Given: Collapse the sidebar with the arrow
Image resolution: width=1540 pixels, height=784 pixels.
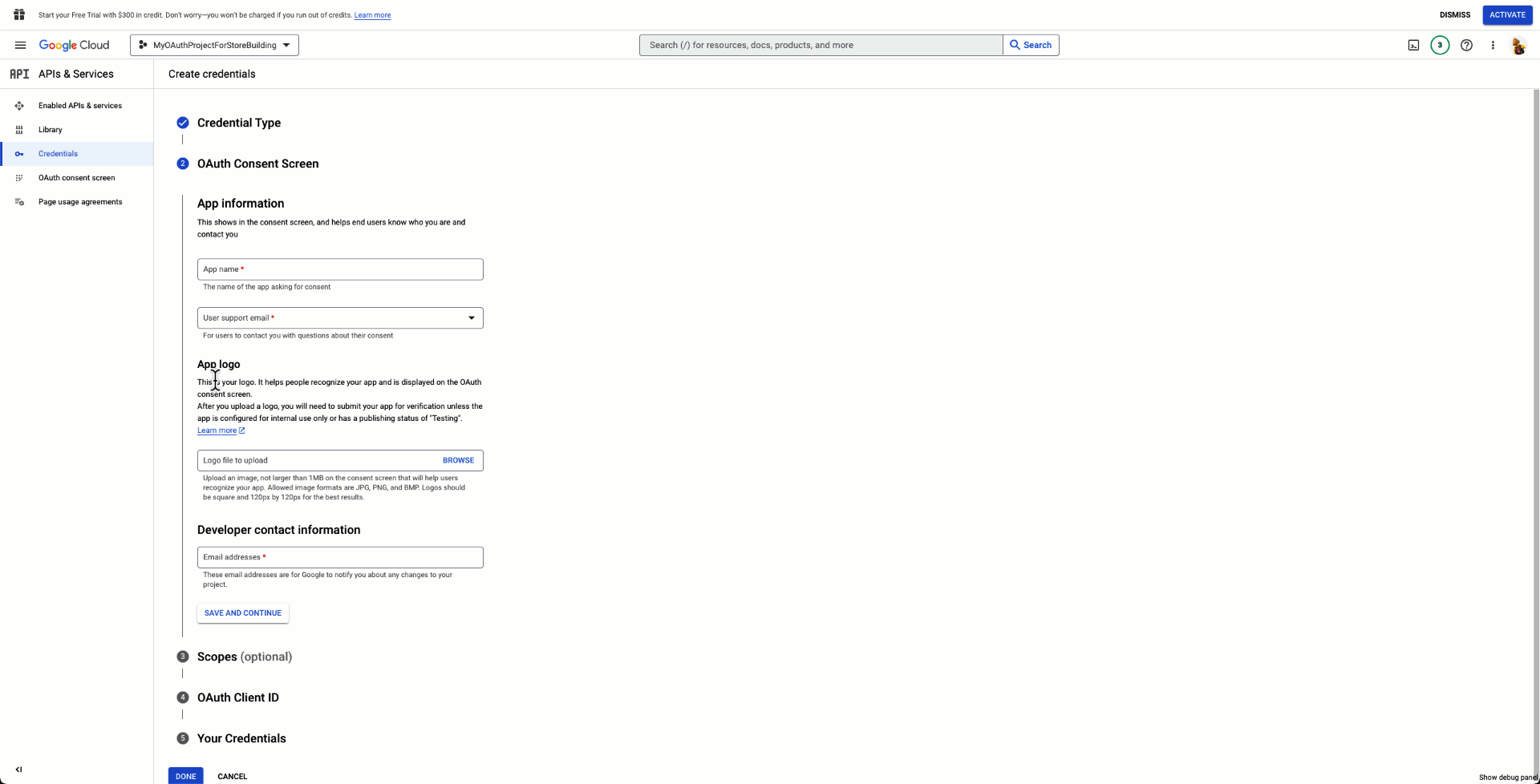Looking at the screenshot, I should 19,769.
